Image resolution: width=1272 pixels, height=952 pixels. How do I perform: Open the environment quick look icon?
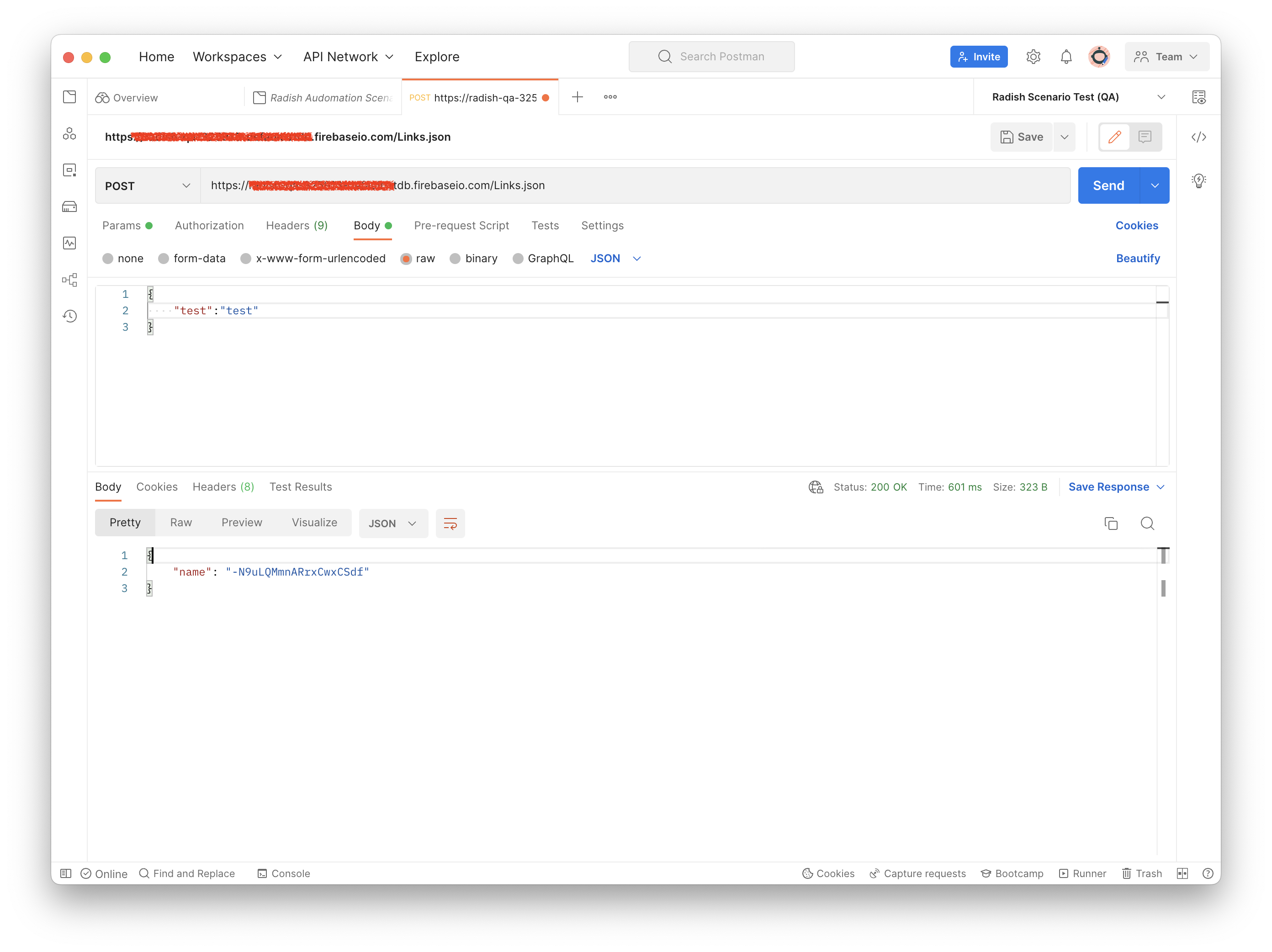click(x=1199, y=97)
